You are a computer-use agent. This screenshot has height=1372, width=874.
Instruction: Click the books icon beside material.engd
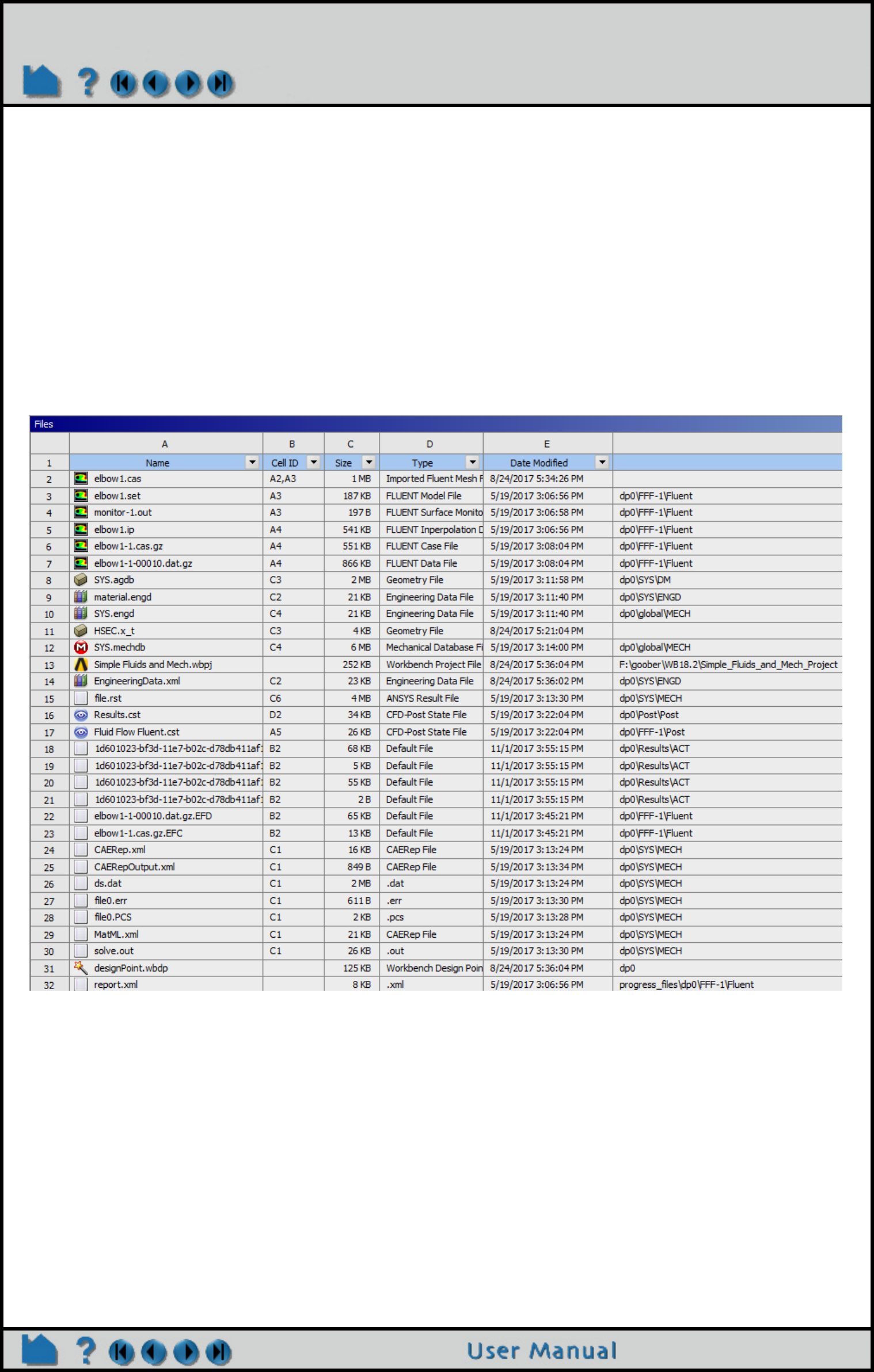coord(81,597)
